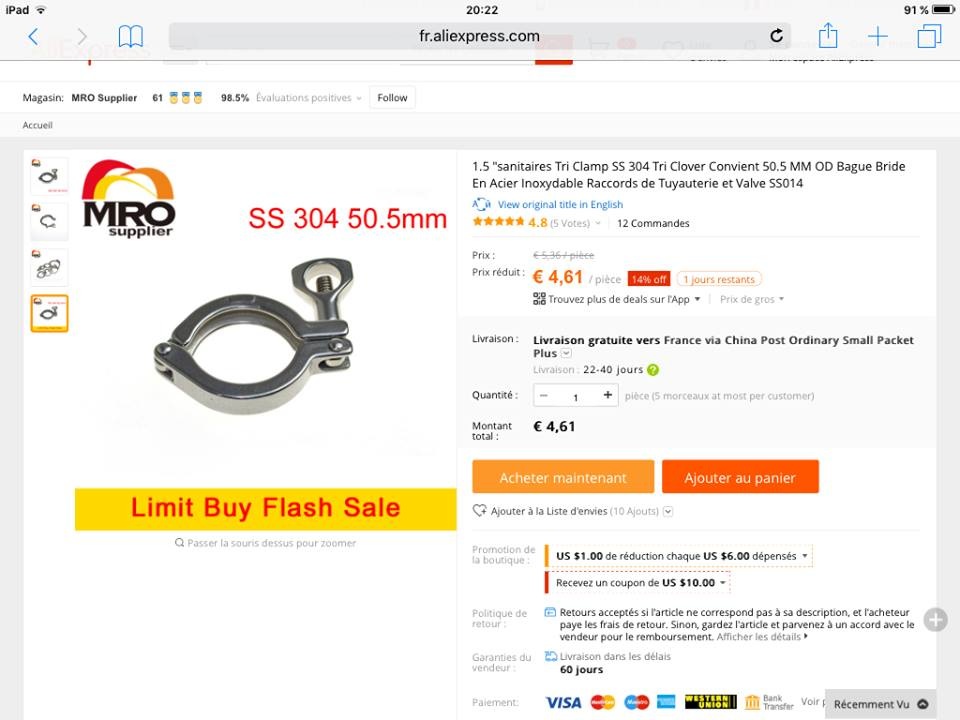Viewport: 960px width, 720px height.
Task: Open the Accueil store tab
Action: [37, 125]
